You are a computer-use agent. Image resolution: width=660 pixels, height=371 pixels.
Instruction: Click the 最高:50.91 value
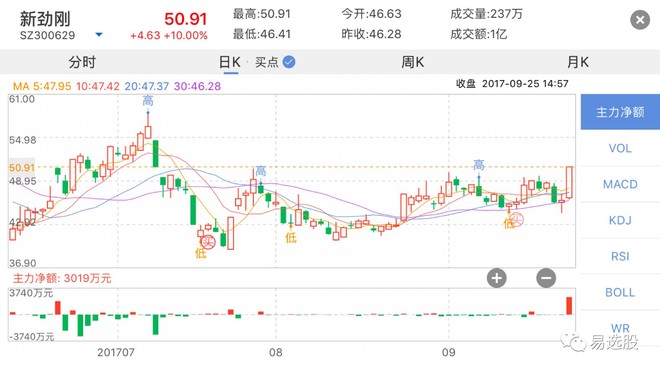coord(262,14)
